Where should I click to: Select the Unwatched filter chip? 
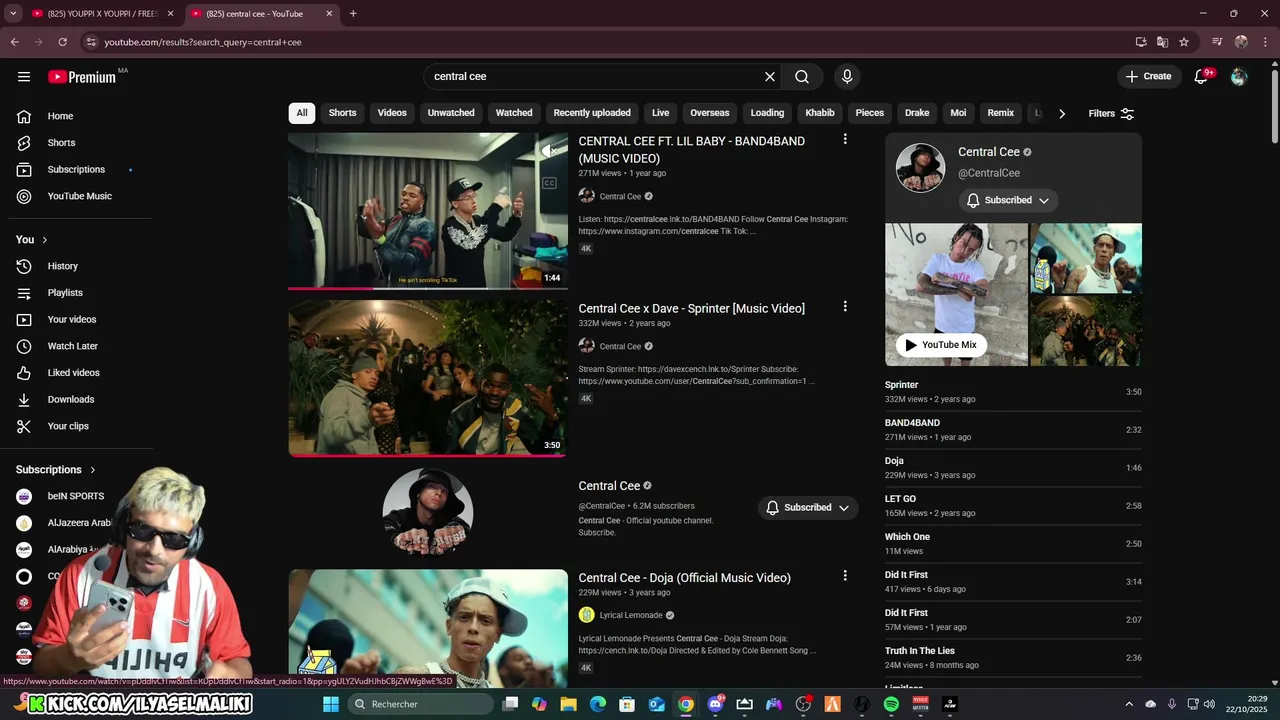(451, 113)
